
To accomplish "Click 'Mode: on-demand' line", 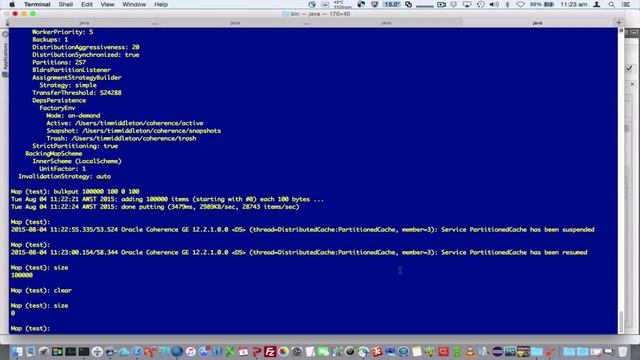I will (x=73, y=116).
